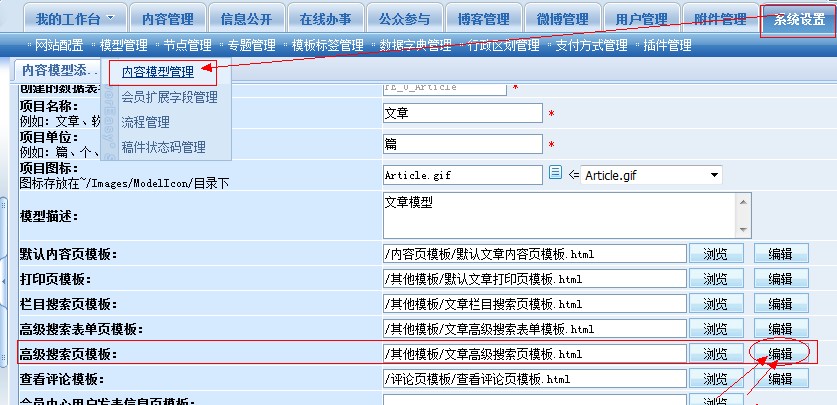Click 模型管理 in the sub-navigation bar
The height and width of the screenshot is (405, 837).
pyautogui.click(x=123, y=45)
